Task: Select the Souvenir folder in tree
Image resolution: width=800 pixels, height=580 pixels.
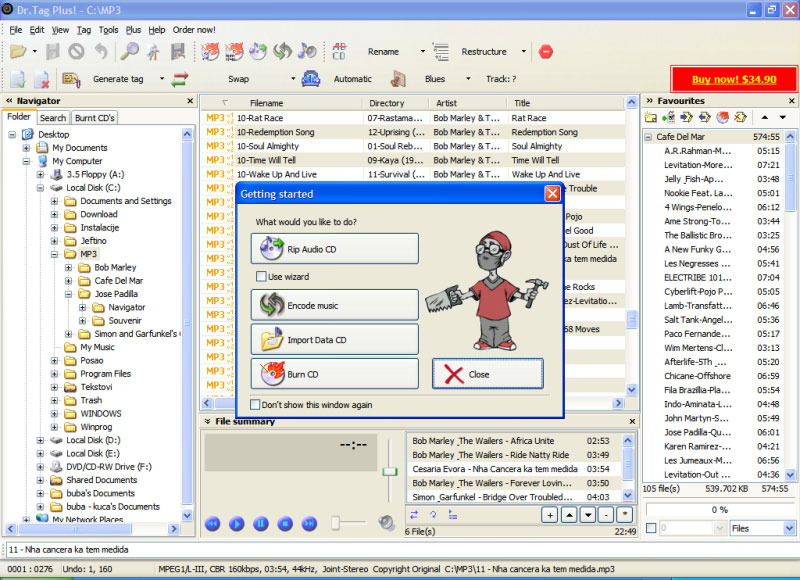Action: coord(125,320)
